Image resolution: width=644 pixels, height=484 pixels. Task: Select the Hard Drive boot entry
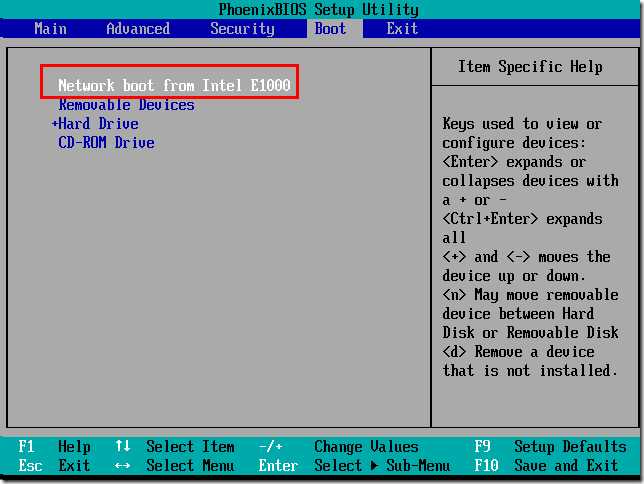coord(98,124)
